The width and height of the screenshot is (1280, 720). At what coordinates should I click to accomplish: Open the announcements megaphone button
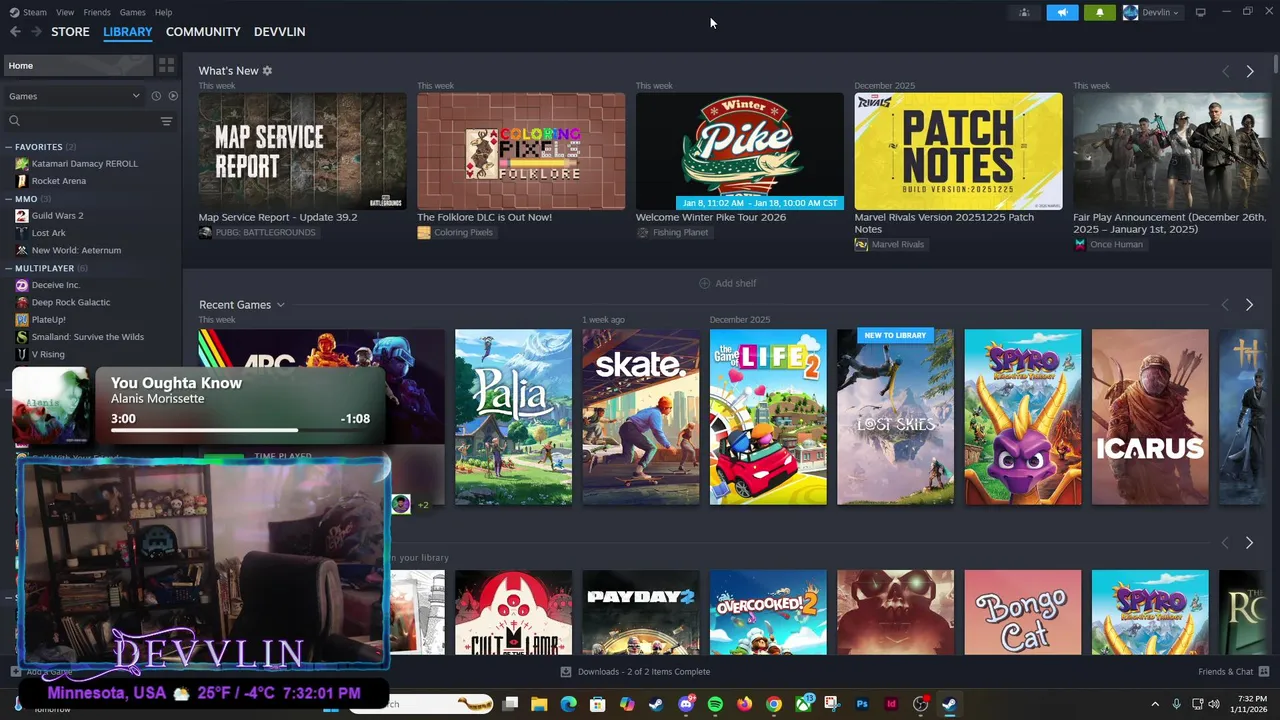click(1062, 12)
